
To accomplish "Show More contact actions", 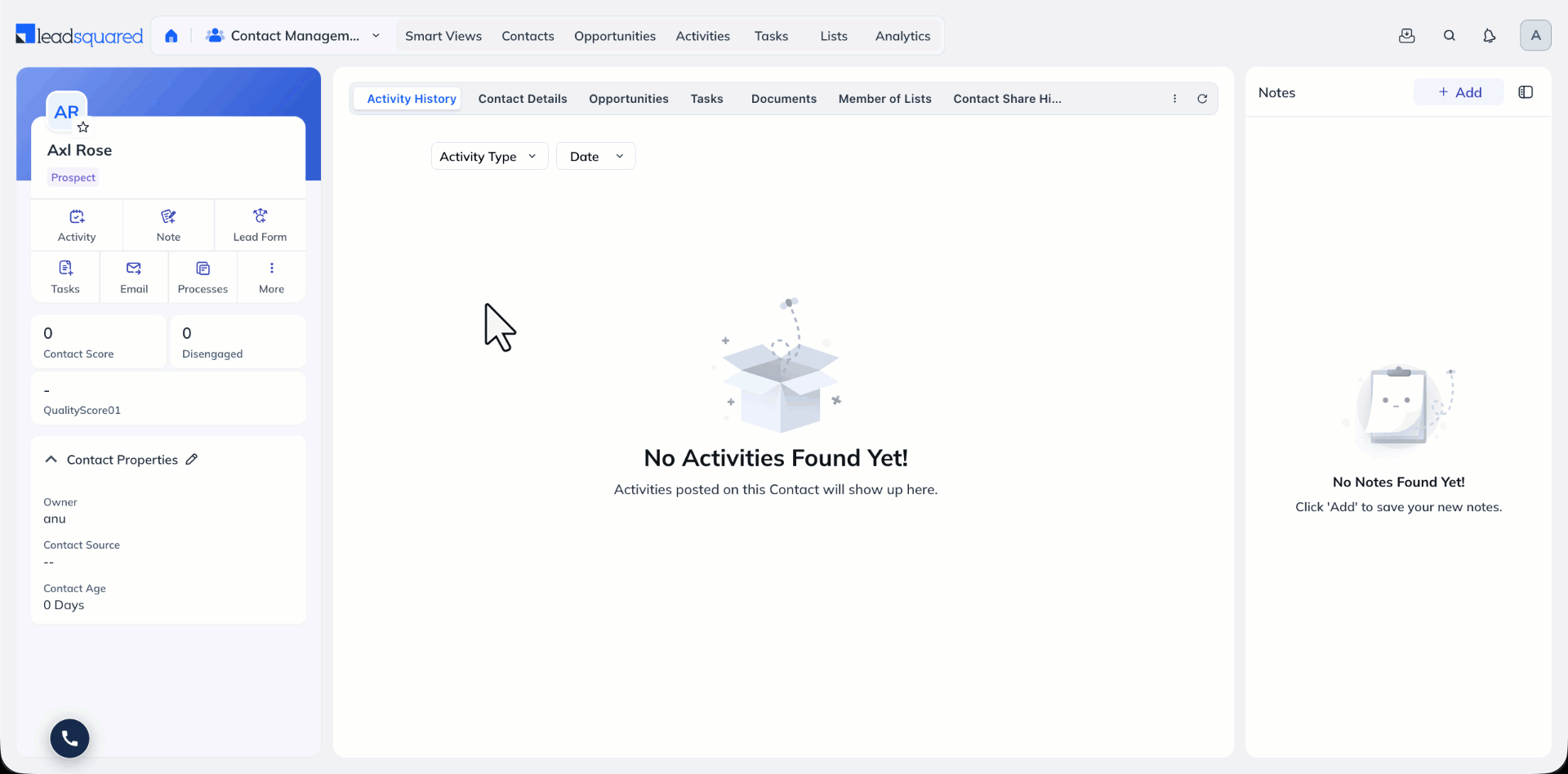I will [271, 278].
